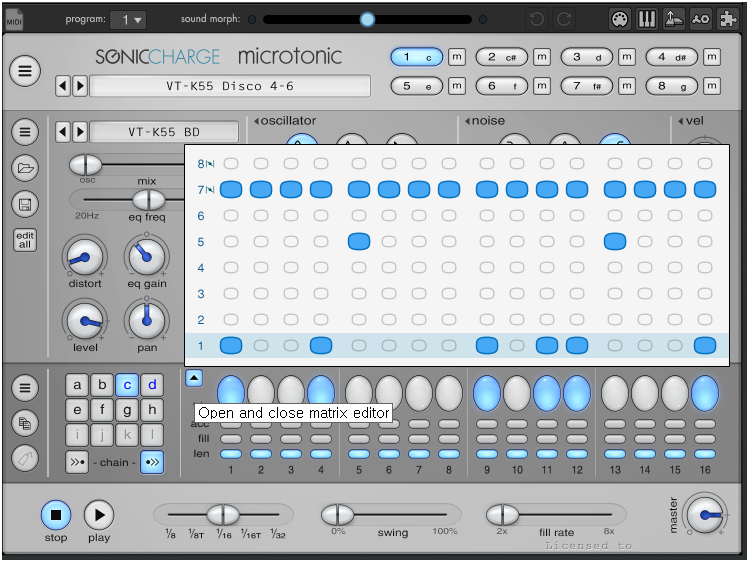
Task: Toggle the chain end button right of chain
Action: [x=152, y=462]
